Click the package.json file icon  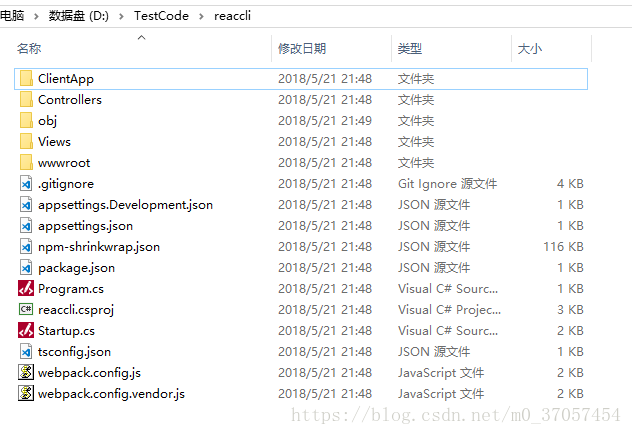pos(26,267)
